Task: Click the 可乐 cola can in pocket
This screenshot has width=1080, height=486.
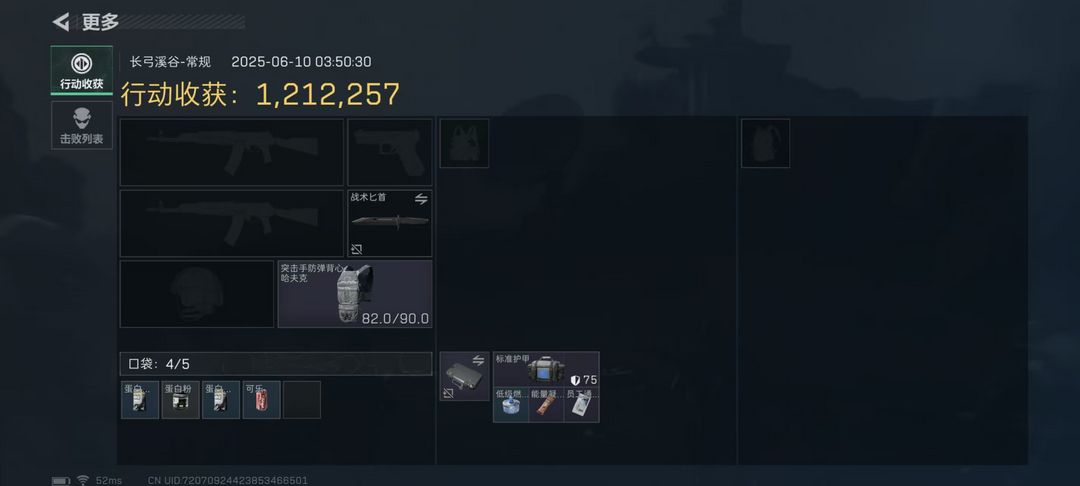Action: click(262, 400)
